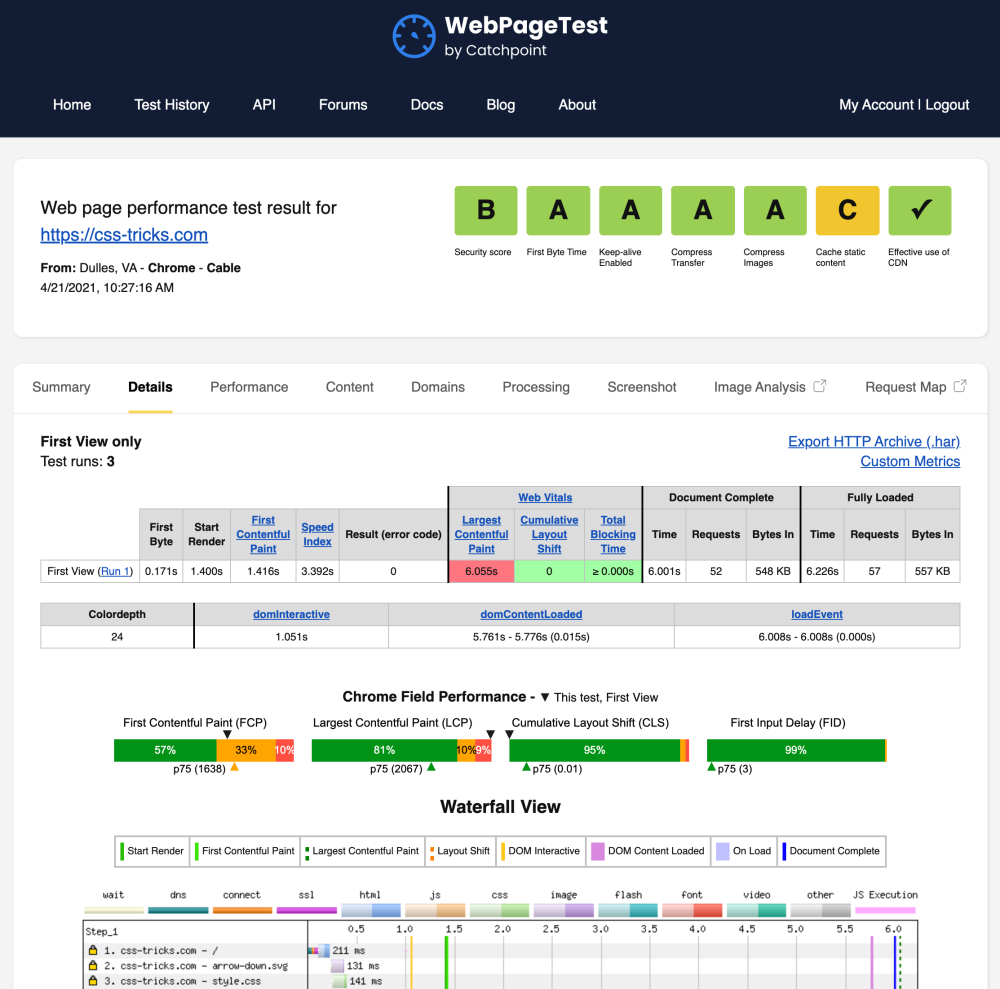Click the Compress Images A grade badge
Viewport: 1000px width, 989px height.
[775, 210]
